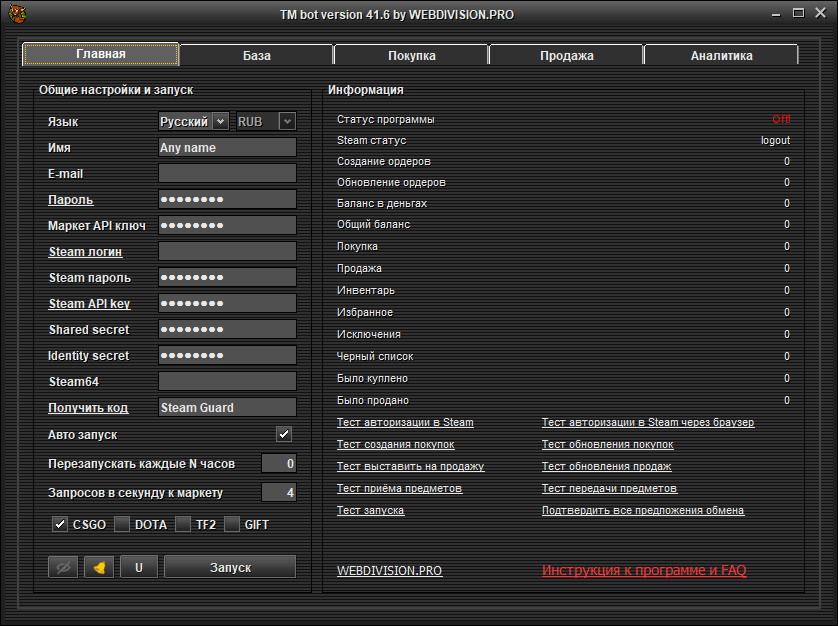Expand the RUB currency dropdown
This screenshot has height=626, width=838.
[266, 121]
